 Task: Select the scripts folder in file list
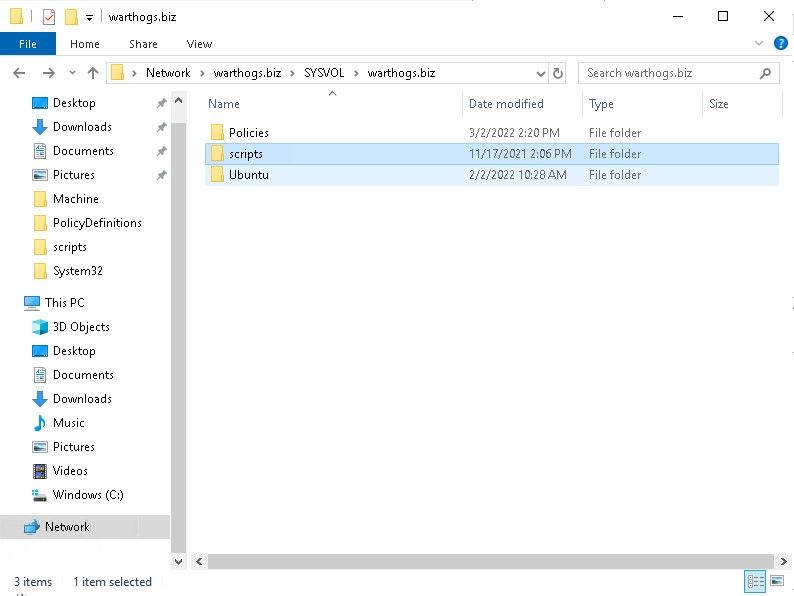click(x=492, y=154)
